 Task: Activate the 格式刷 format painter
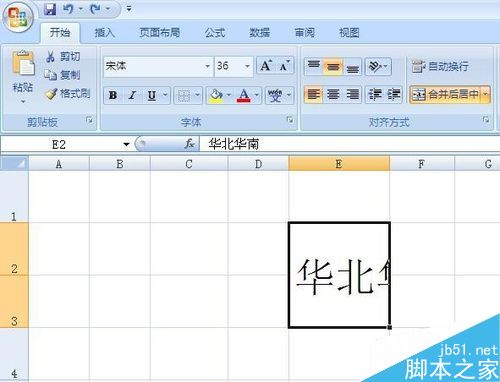(68, 94)
